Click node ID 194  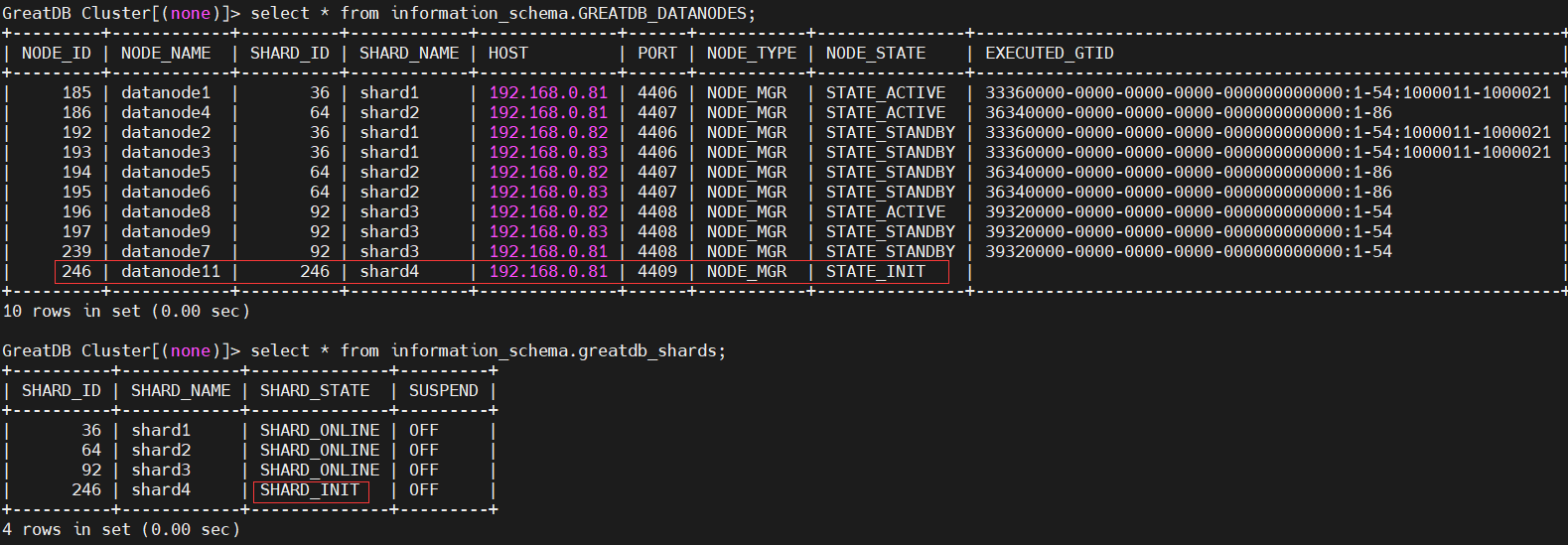(76, 173)
